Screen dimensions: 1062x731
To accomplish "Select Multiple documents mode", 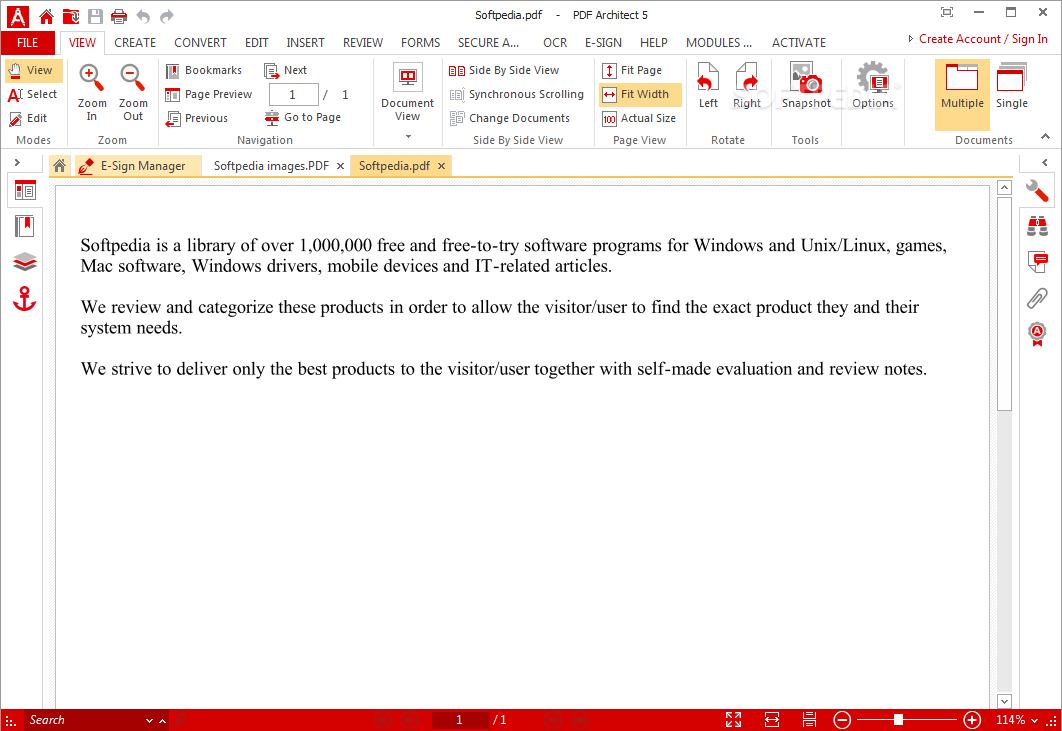I will [962, 94].
